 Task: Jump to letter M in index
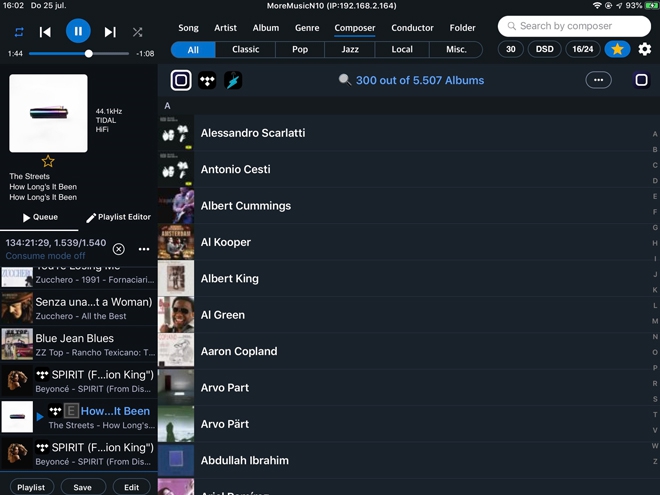[655, 321]
